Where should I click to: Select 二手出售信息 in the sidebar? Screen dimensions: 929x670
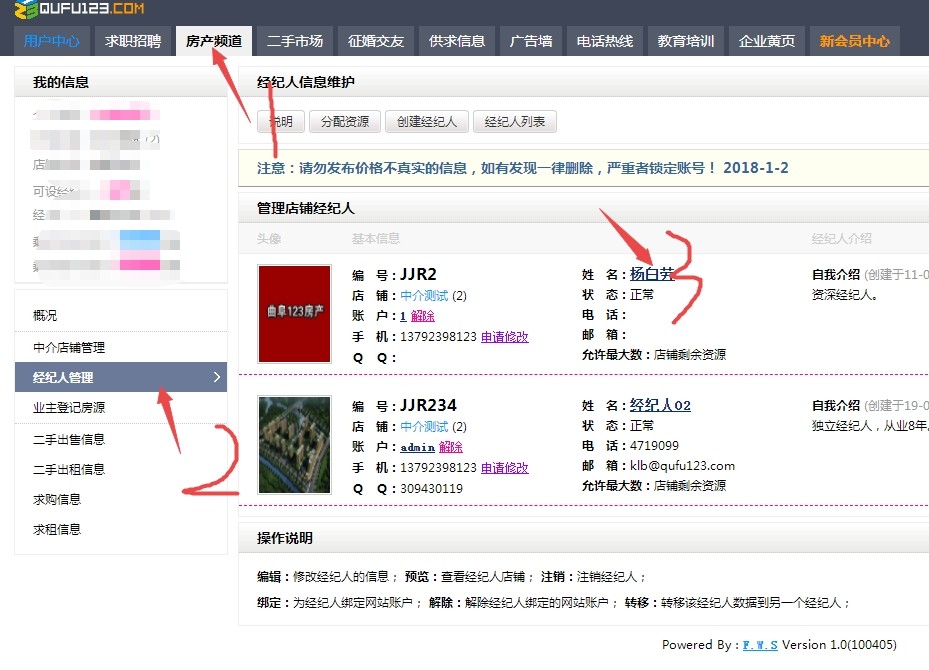tap(69, 439)
